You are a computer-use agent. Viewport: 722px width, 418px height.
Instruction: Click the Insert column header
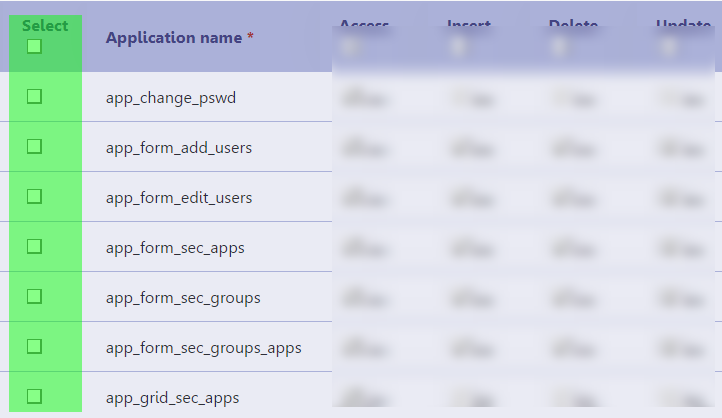(469, 24)
